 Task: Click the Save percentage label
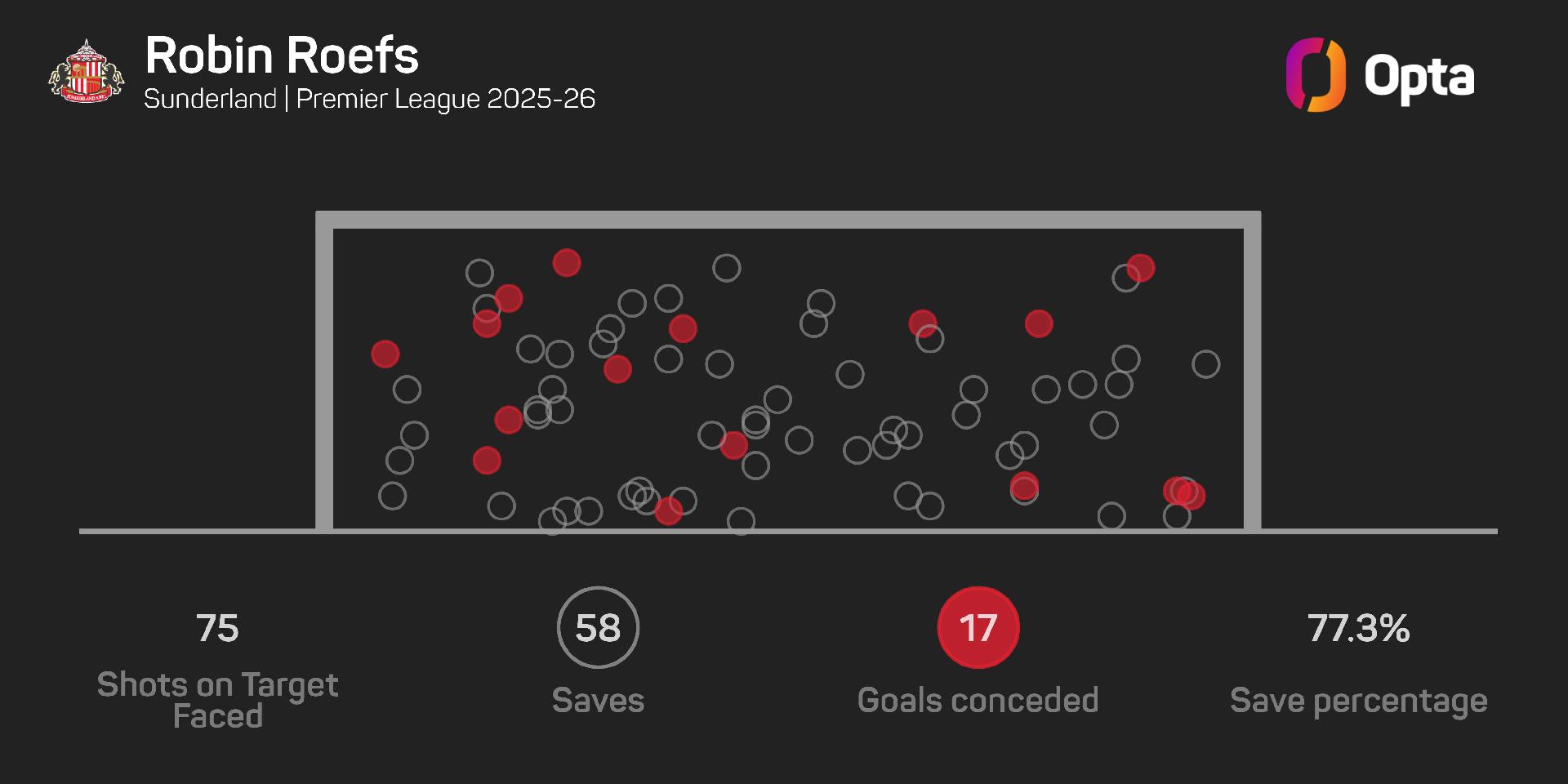(x=1358, y=701)
